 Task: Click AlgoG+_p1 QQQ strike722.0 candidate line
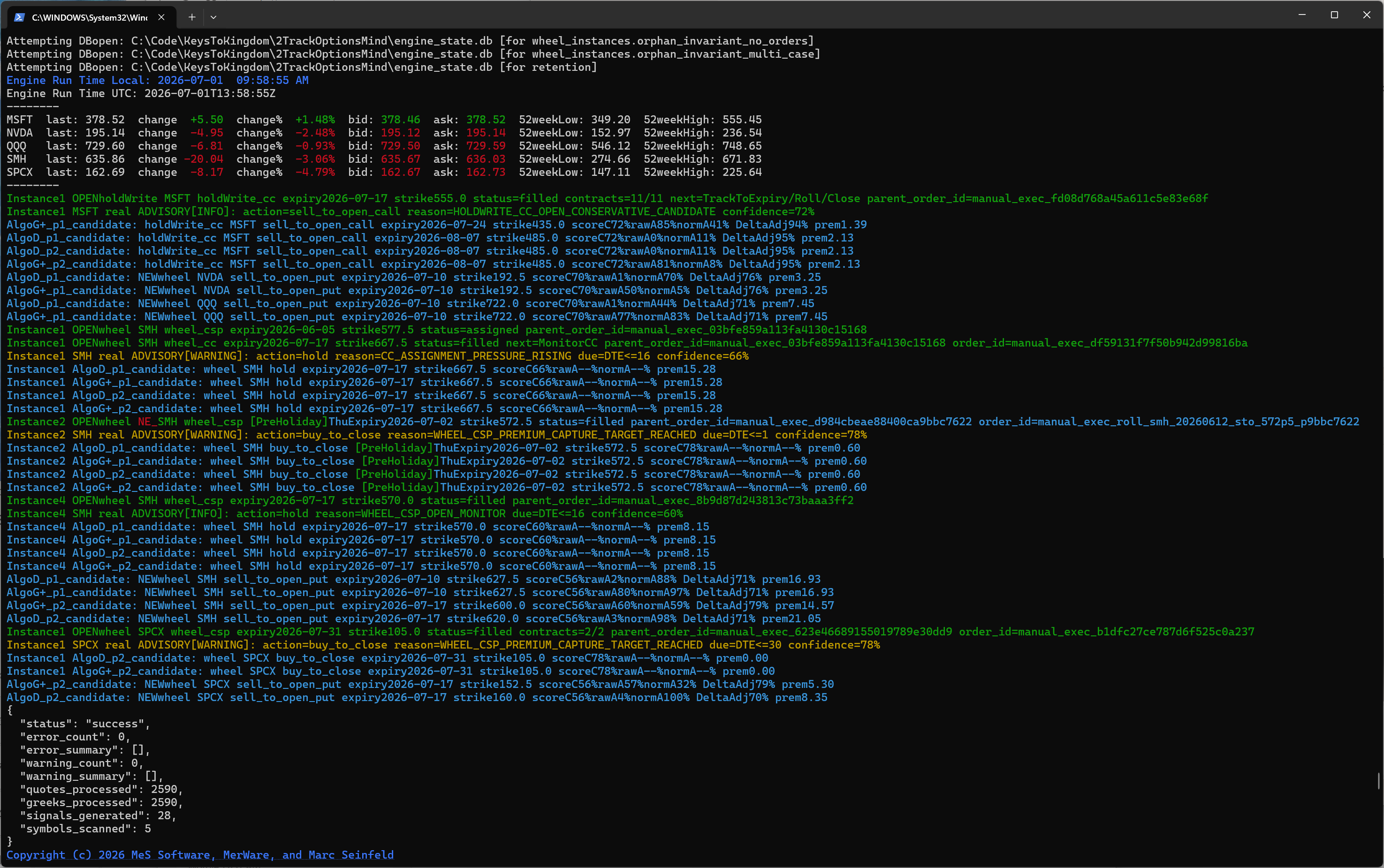tap(417, 317)
